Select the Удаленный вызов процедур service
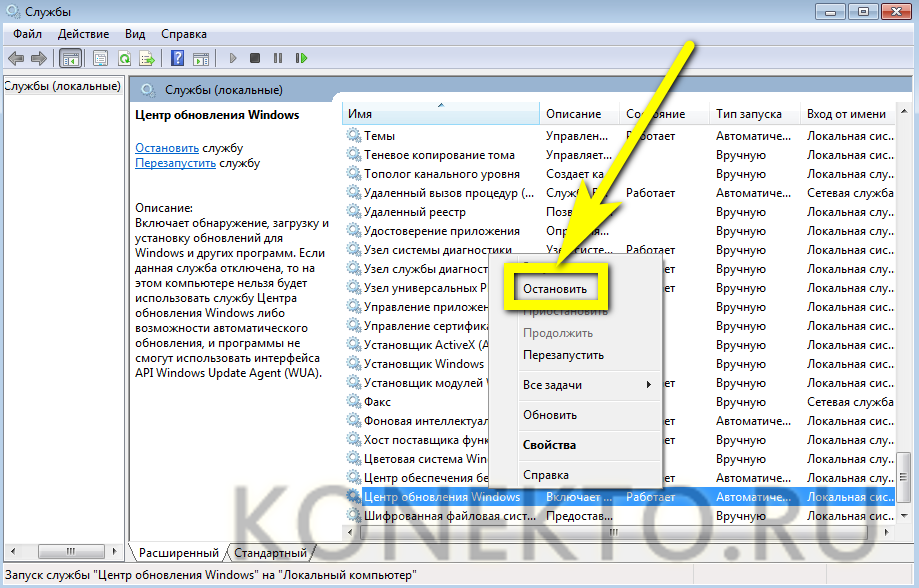Screen dimensions: 919x588 coord(448,193)
